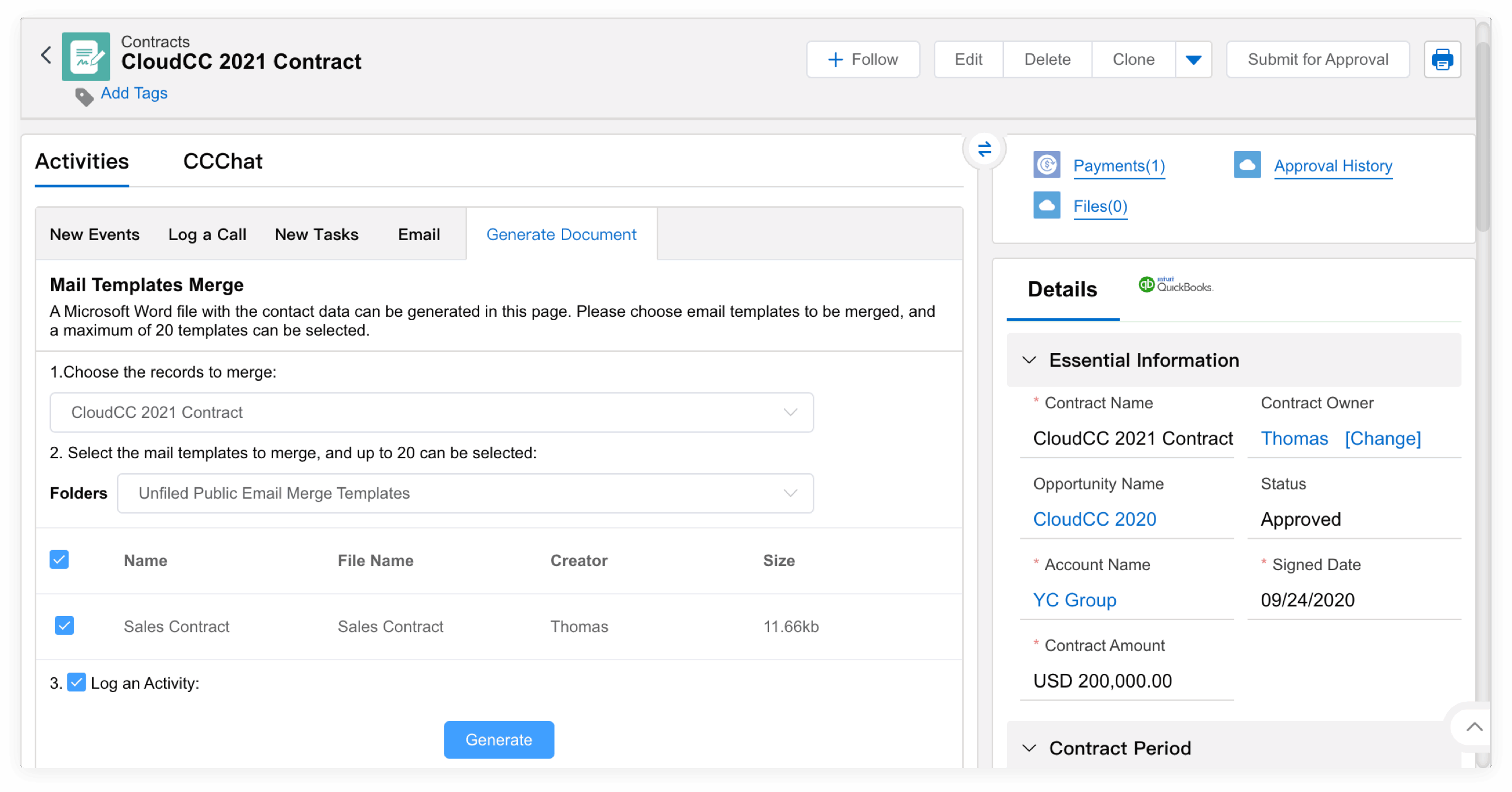Collapse the Essential Information section
Viewport: 1512px width, 792px height.
coord(1029,360)
